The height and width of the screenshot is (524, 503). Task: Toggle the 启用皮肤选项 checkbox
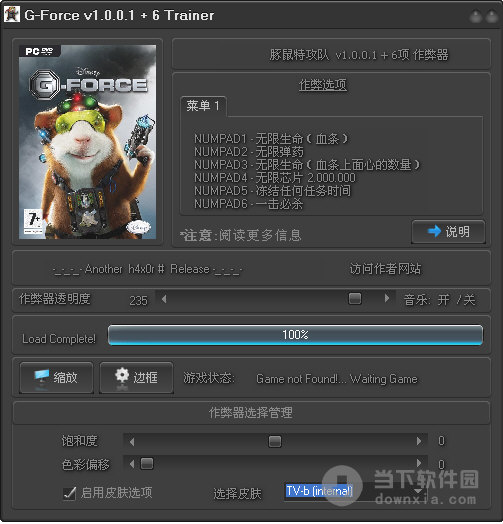coord(69,493)
